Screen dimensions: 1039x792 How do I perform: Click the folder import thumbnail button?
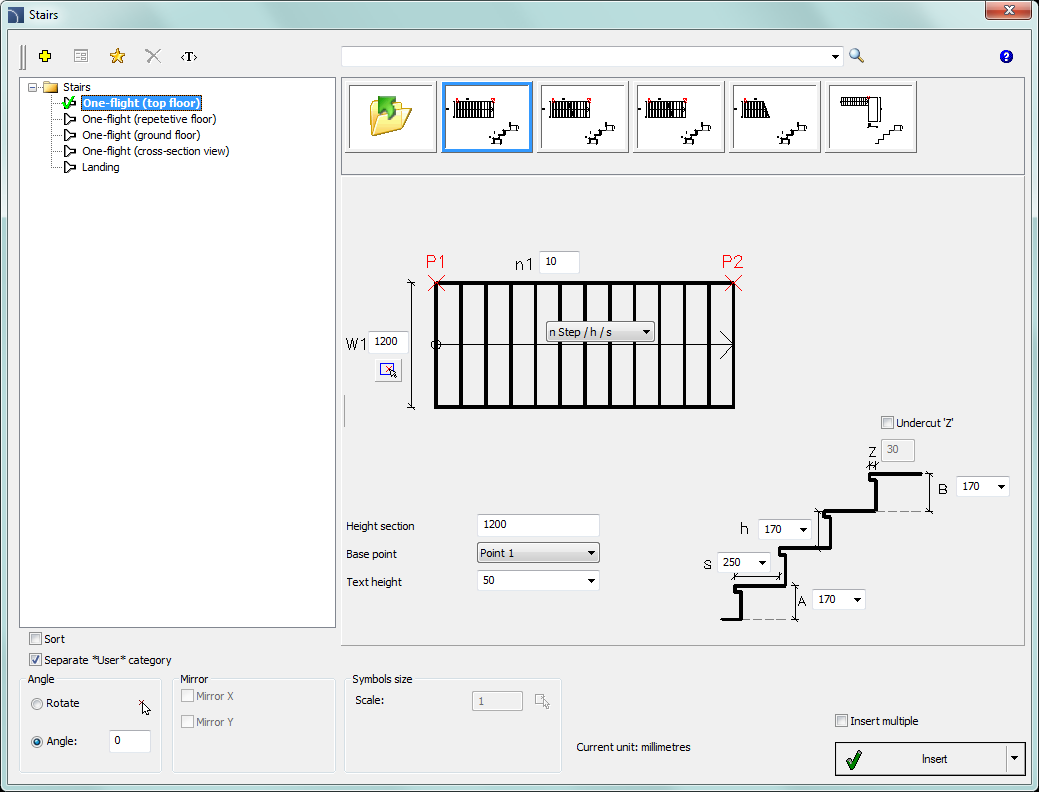(391, 117)
